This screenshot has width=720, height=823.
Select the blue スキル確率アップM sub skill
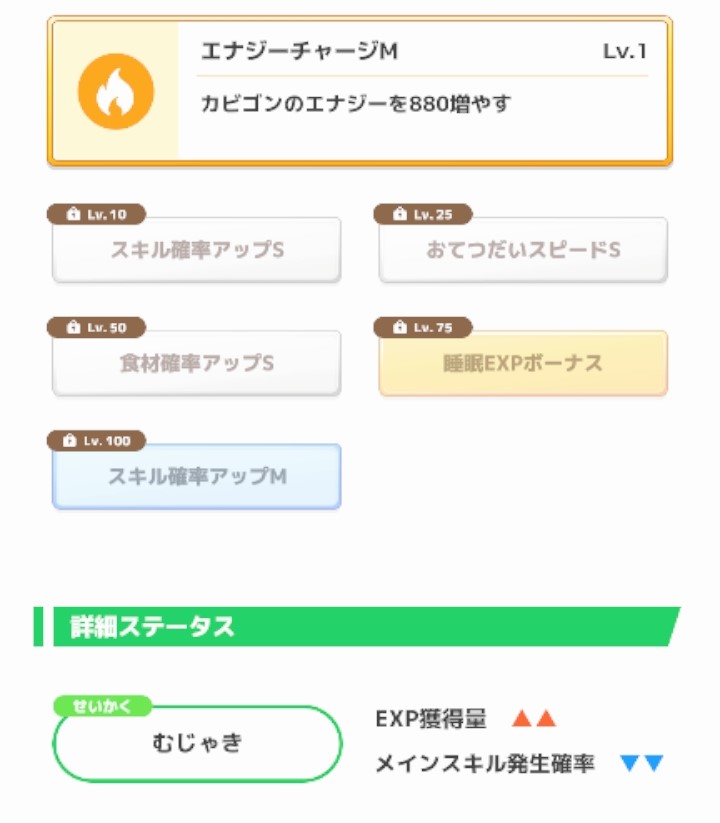coord(197,477)
